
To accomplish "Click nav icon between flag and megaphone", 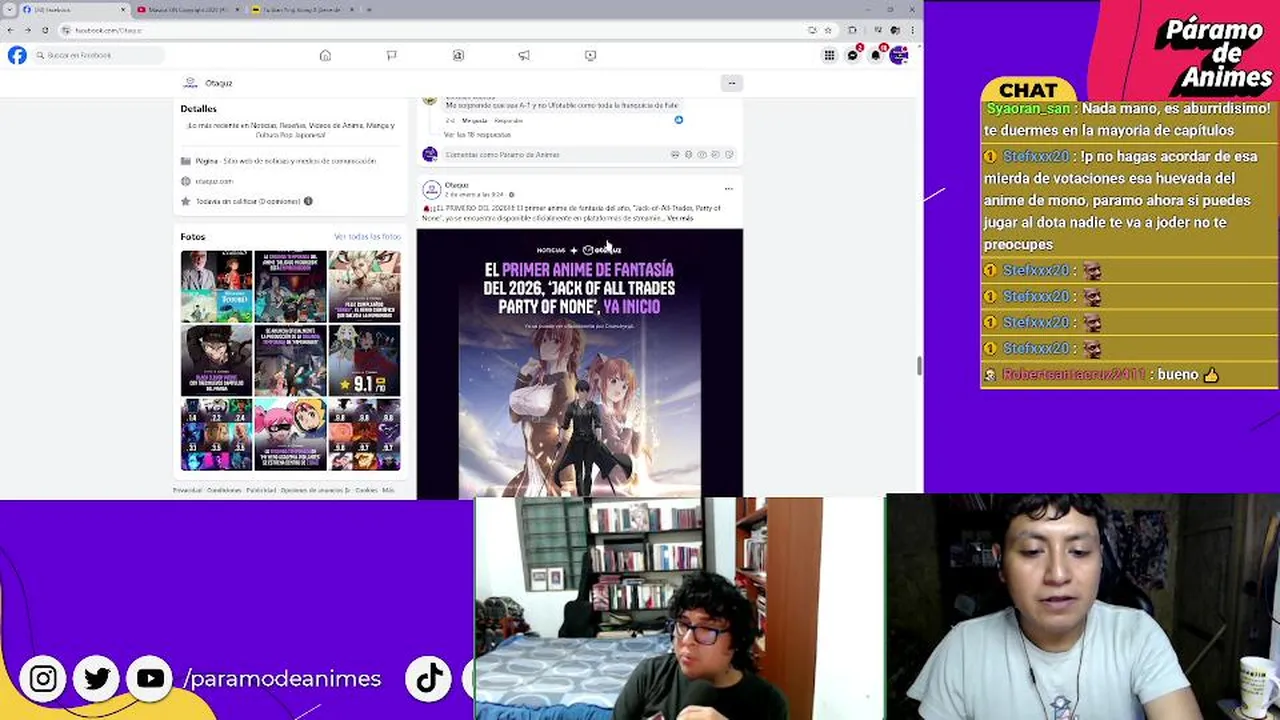I will tap(458, 55).
